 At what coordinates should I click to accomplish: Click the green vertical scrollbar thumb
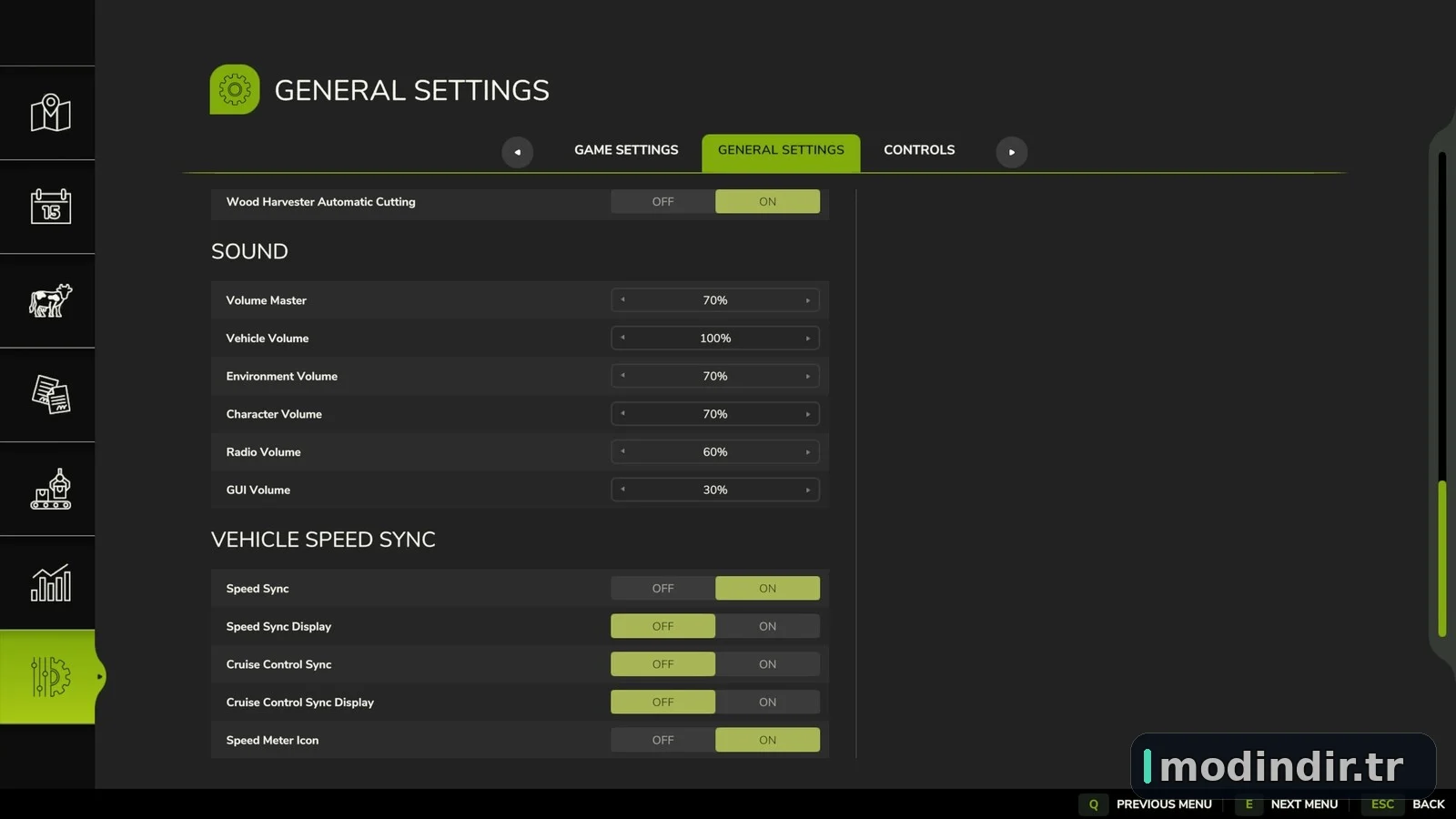tap(1442, 558)
